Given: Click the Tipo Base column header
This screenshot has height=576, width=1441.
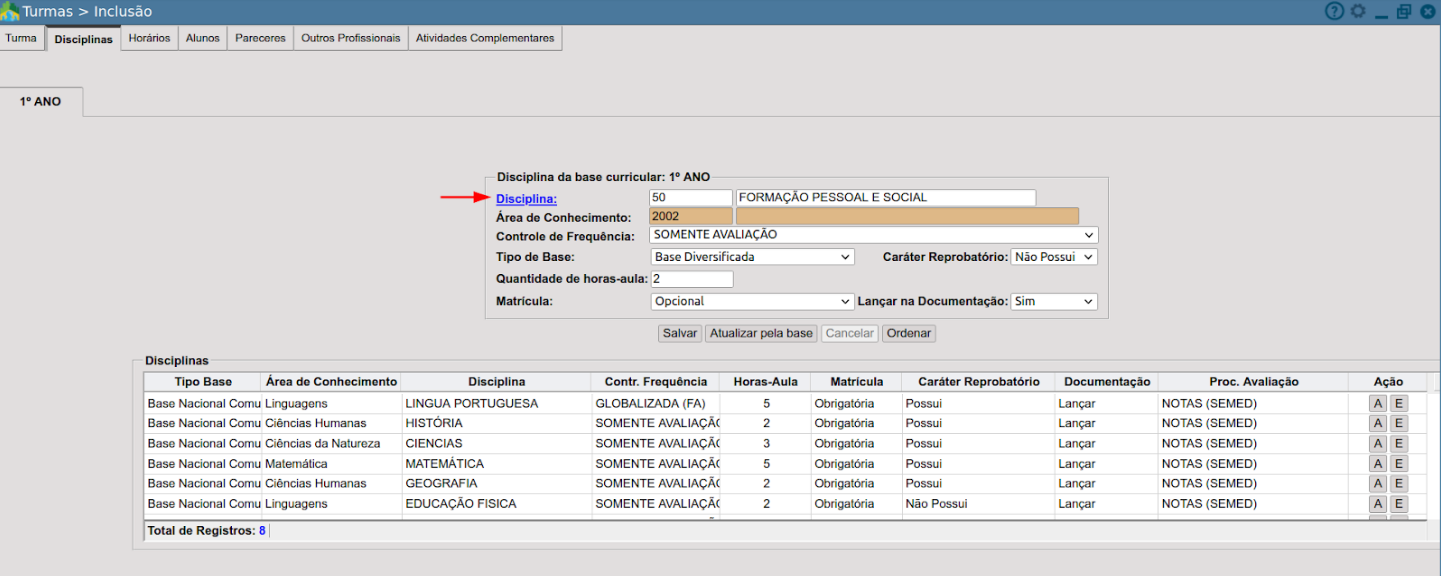Looking at the screenshot, I should tap(203, 382).
